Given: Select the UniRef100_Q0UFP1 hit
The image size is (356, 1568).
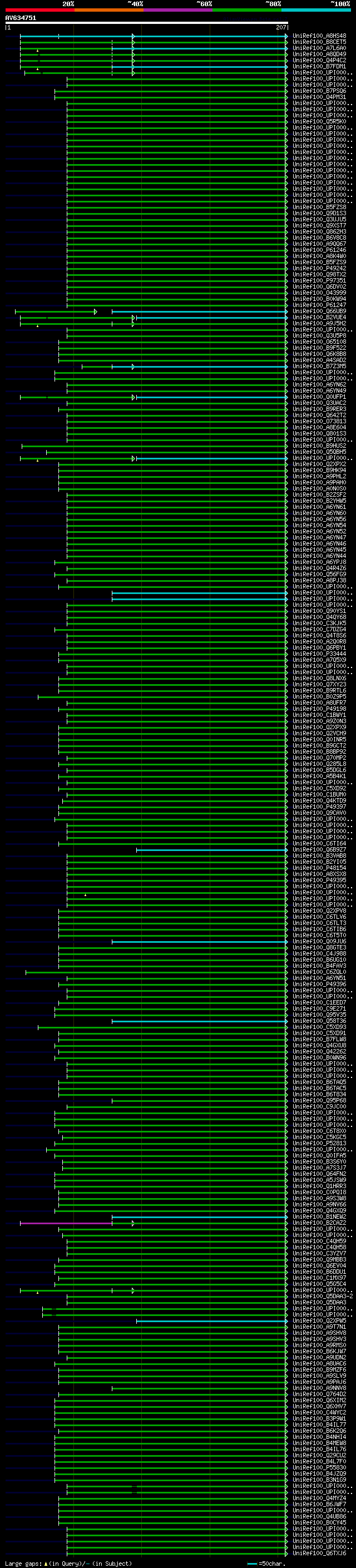Looking at the screenshot, I should [x=319, y=397].
